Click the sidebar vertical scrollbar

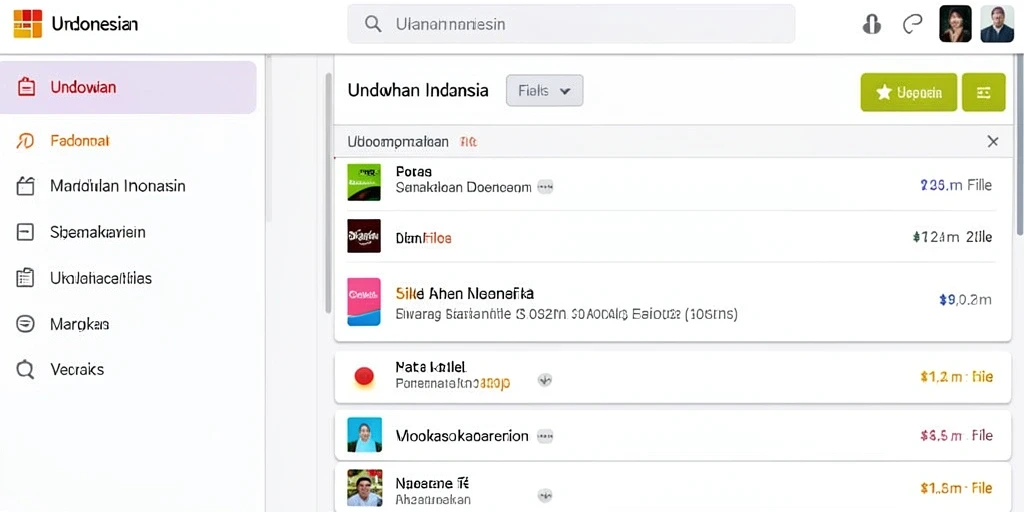[267, 137]
